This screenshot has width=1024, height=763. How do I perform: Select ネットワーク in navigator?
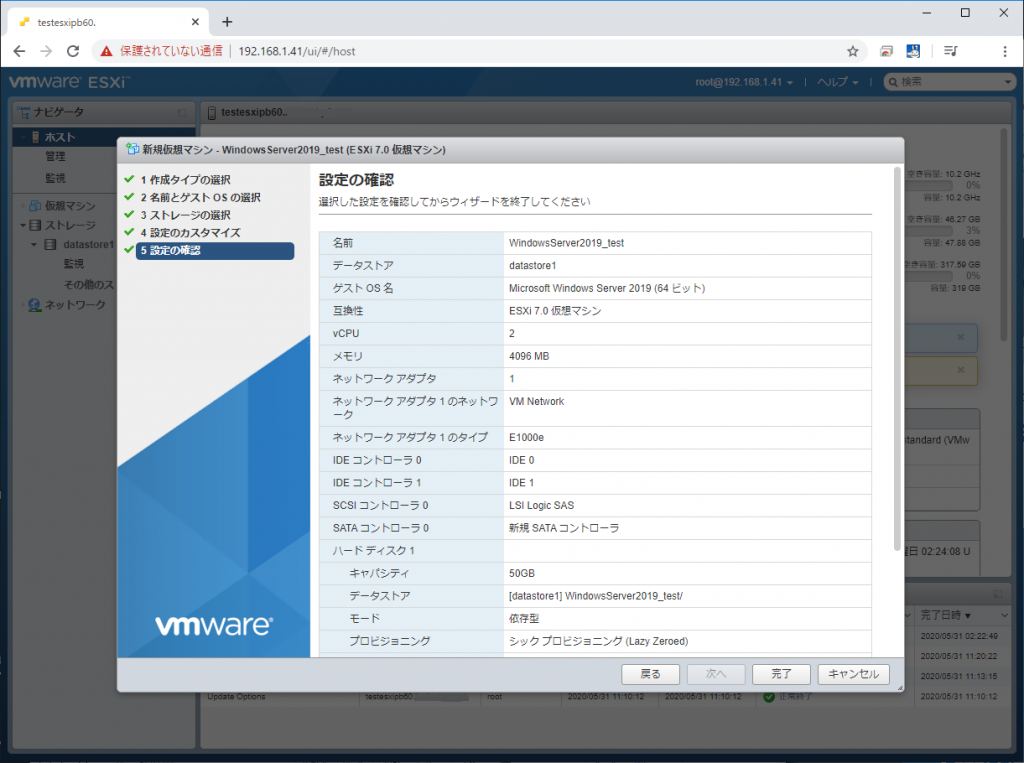[75, 304]
